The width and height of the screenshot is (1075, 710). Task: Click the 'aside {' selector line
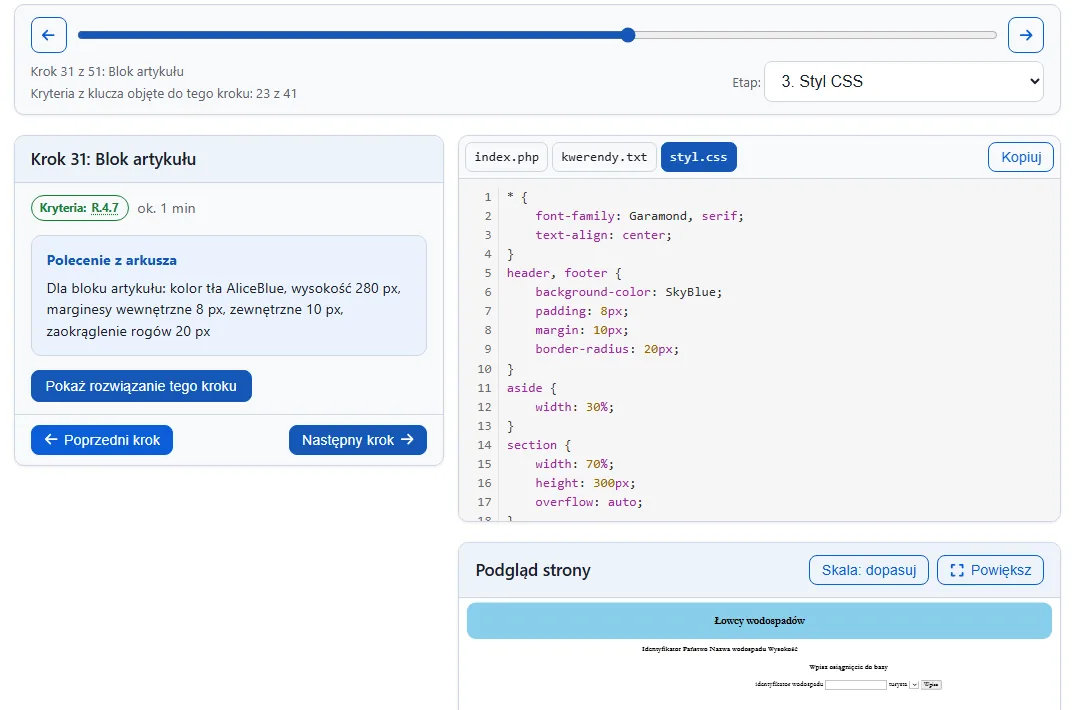(532, 388)
